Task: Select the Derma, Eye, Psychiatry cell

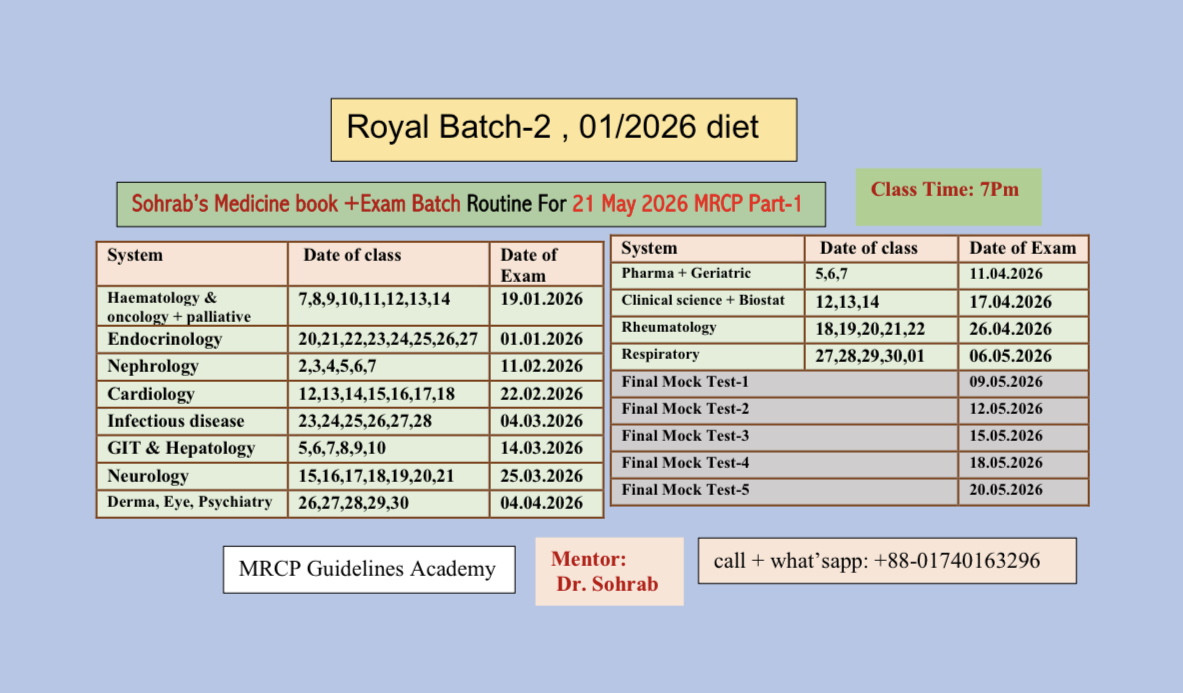Action: pyautogui.click(x=190, y=503)
